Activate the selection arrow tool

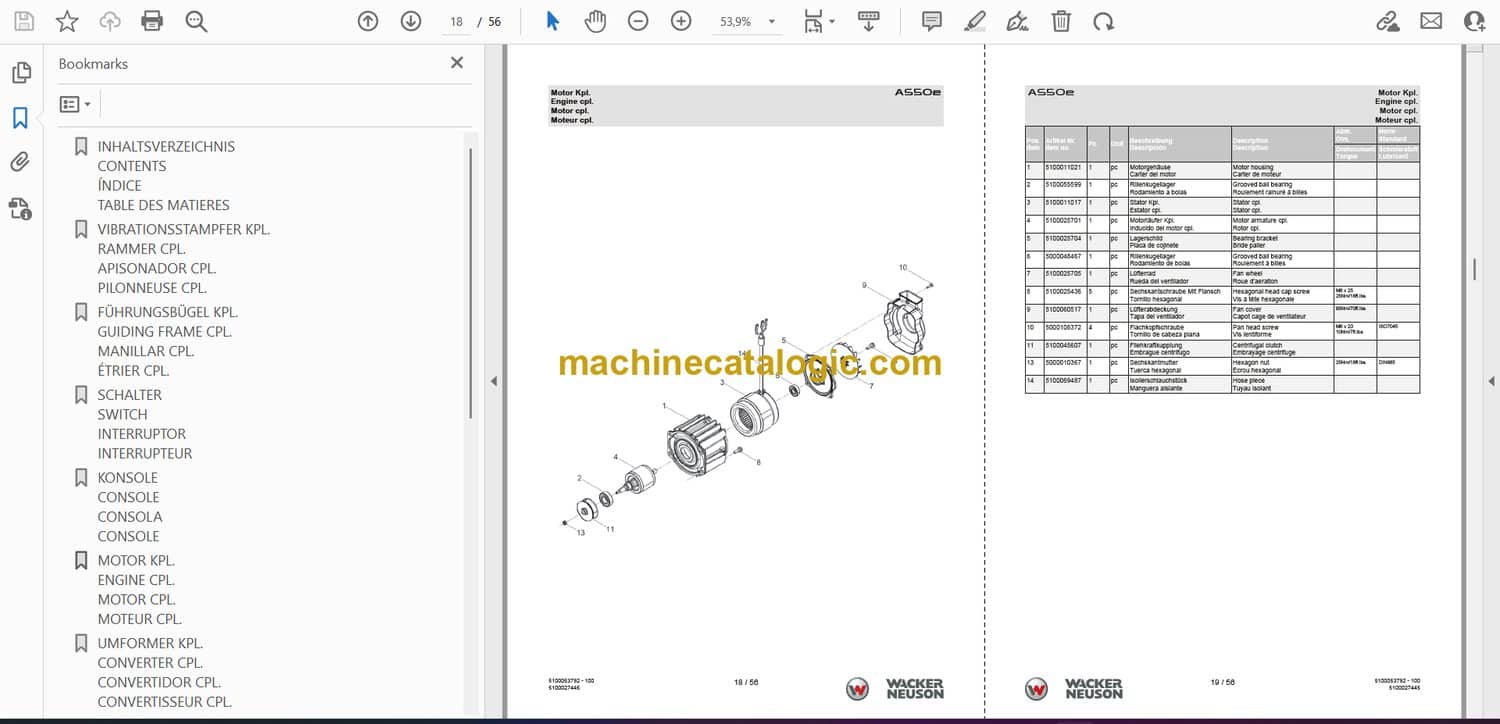(553, 21)
